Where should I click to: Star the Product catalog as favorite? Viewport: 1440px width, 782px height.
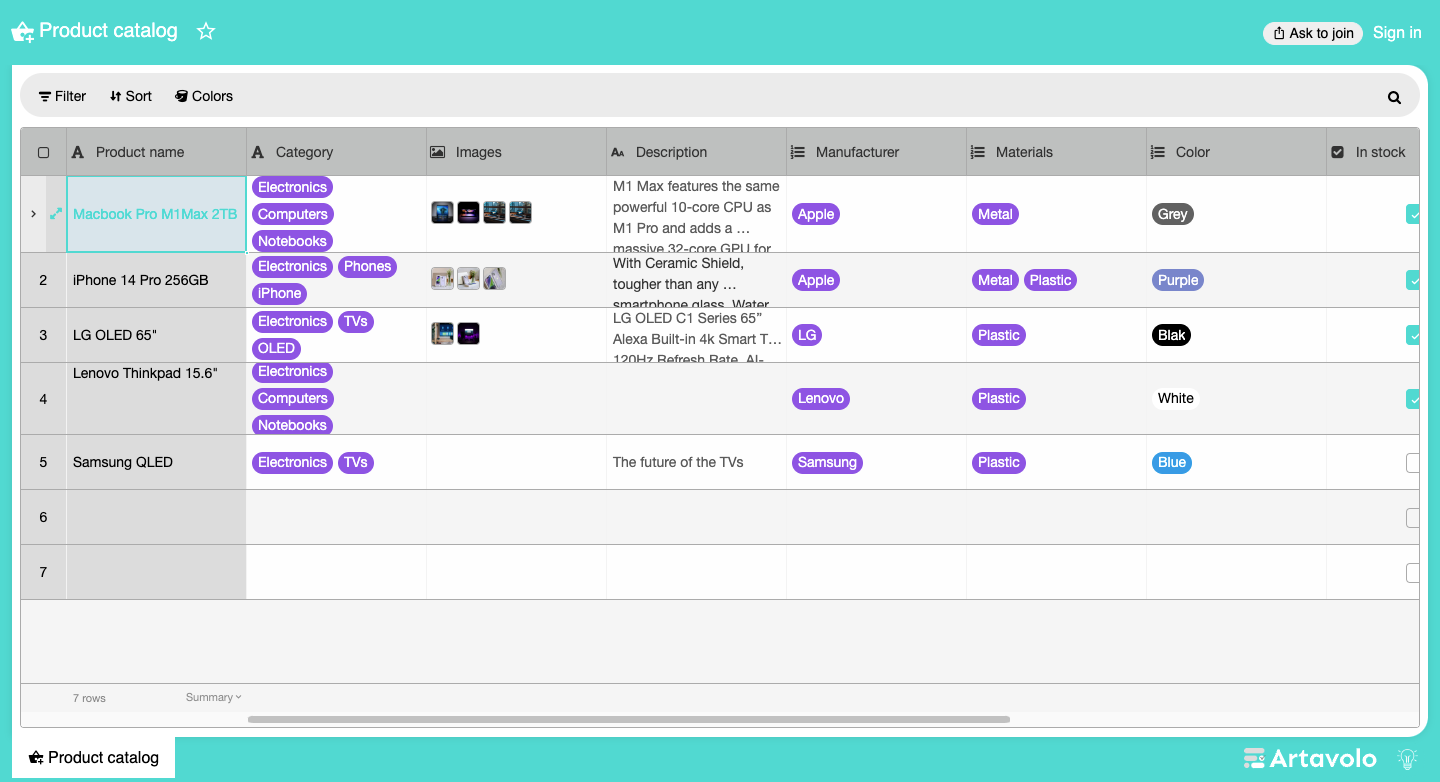(206, 31)
